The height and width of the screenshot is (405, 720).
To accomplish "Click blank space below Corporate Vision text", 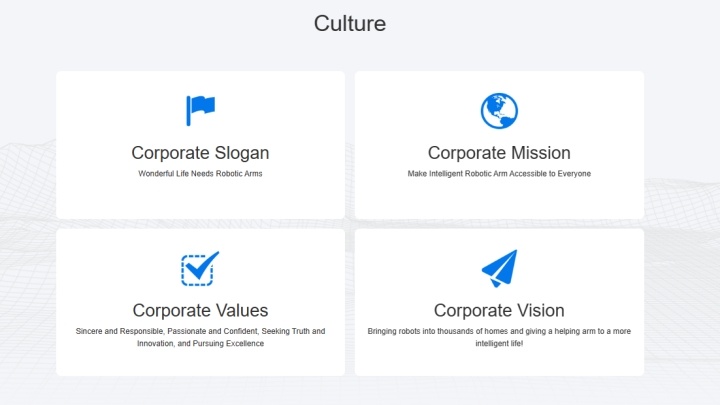I will tap(499, 363).
